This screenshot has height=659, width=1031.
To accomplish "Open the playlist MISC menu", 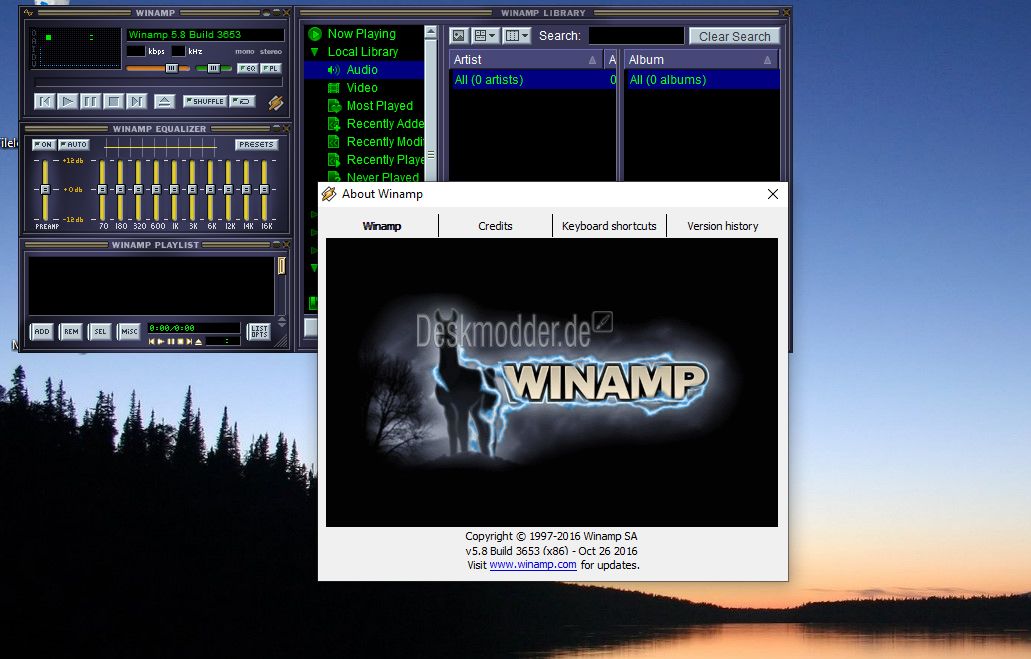I will pos(129,331).
